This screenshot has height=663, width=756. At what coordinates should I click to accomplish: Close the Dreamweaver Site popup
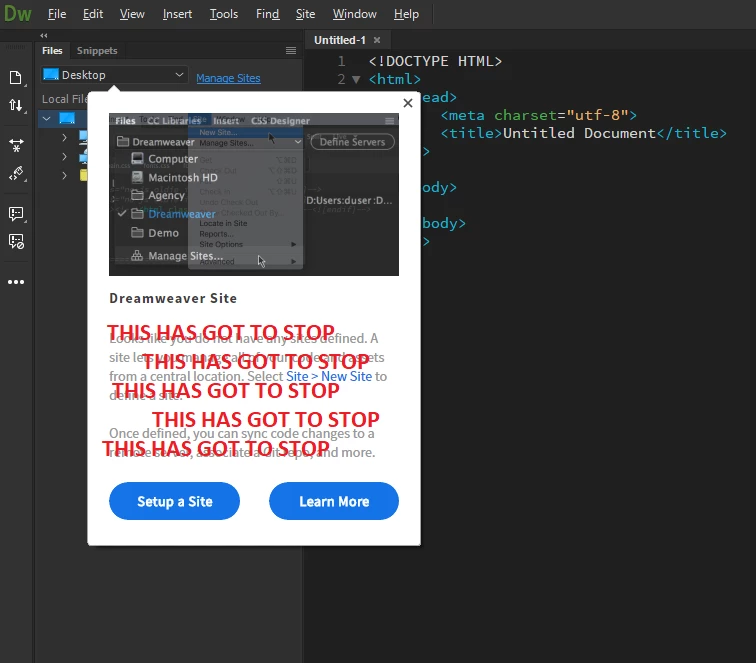pos(408,103)
